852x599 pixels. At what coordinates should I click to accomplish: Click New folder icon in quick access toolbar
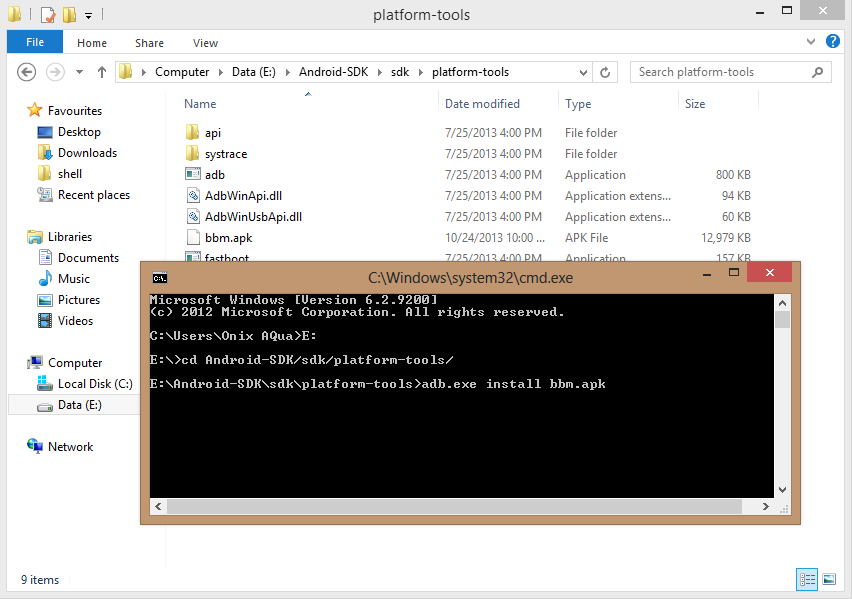(x=70, y=15)
